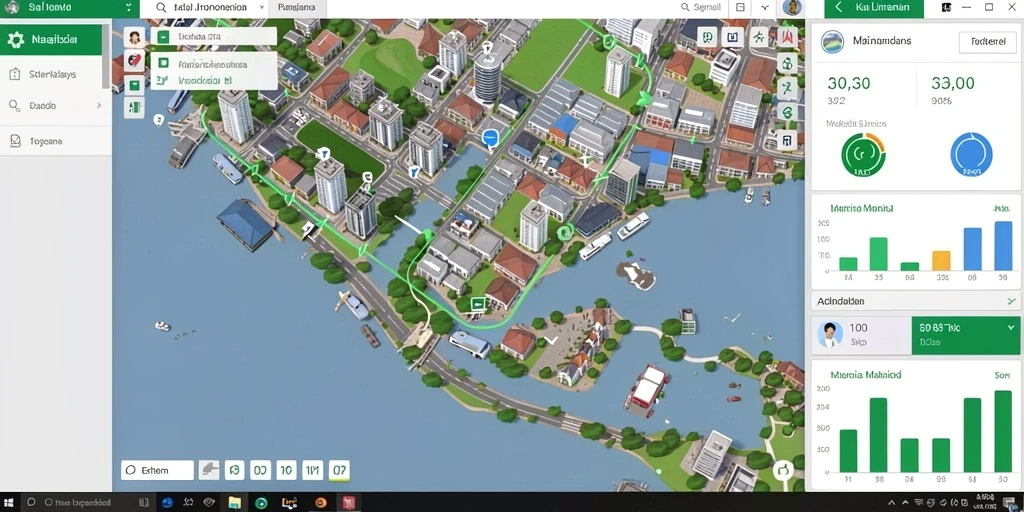This screenshot has width=1024, height=512.
Task: Click the red tower icon in the map's top row
Action: 788,37
